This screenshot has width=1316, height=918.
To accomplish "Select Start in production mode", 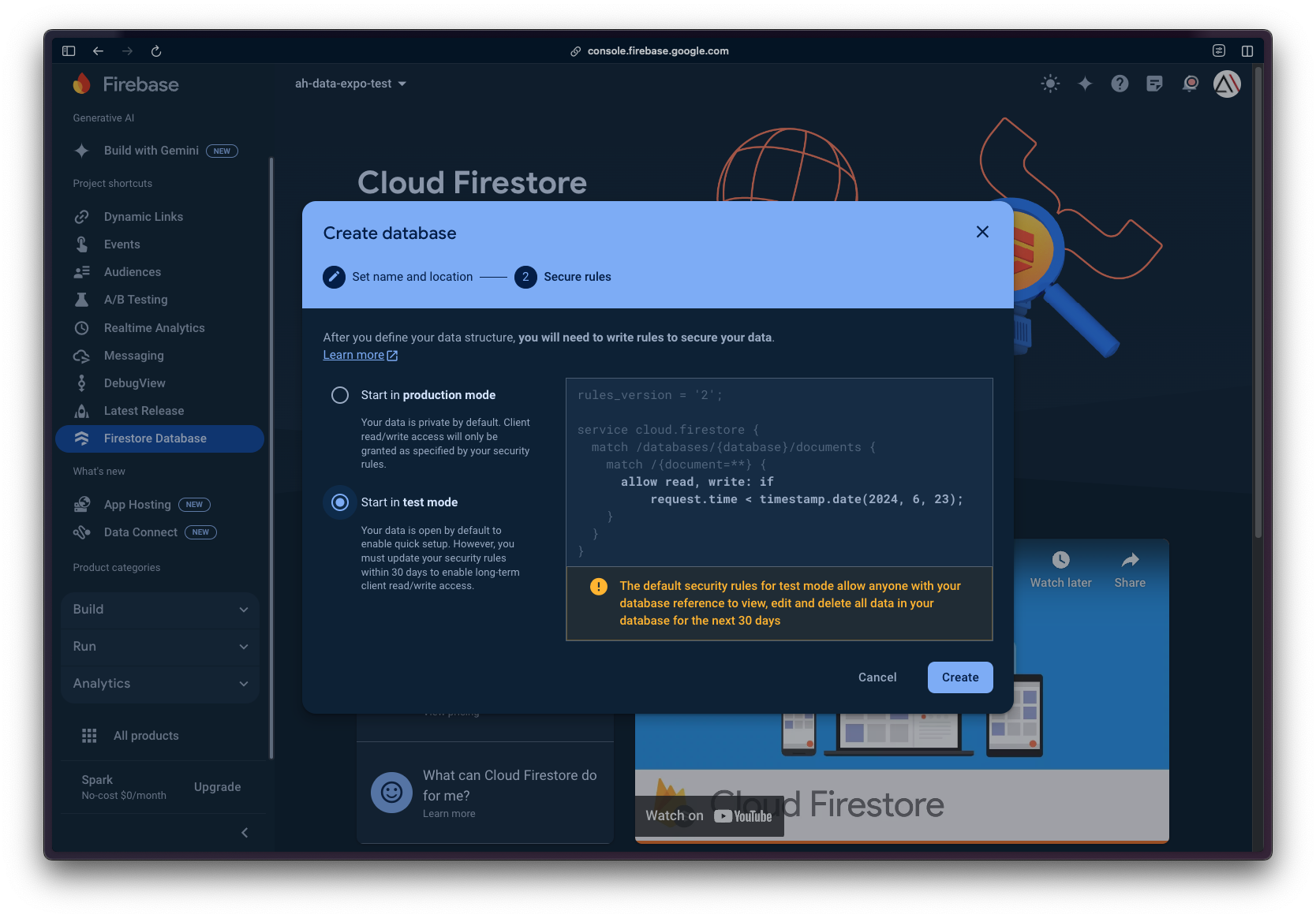I will pos(340,395).
